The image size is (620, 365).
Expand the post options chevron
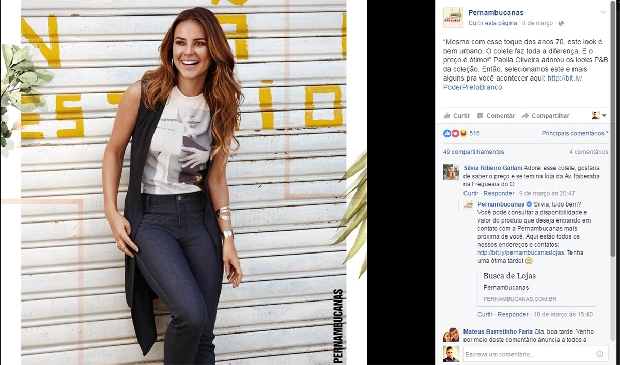pos(603,12)
